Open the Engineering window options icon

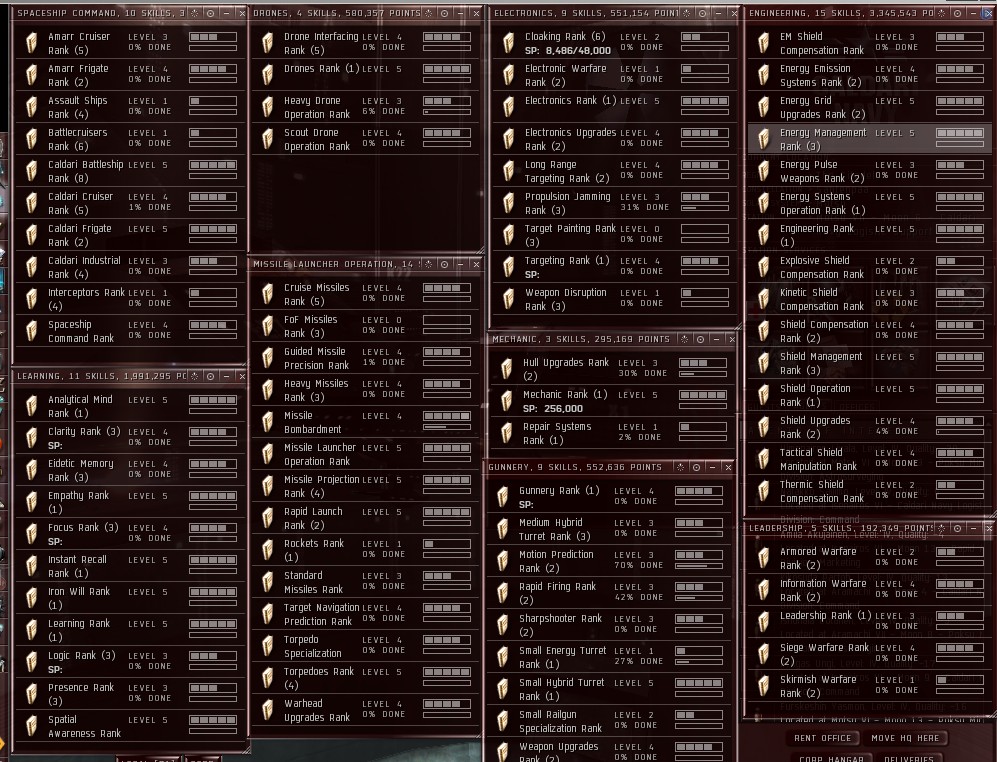pos(942,13)
